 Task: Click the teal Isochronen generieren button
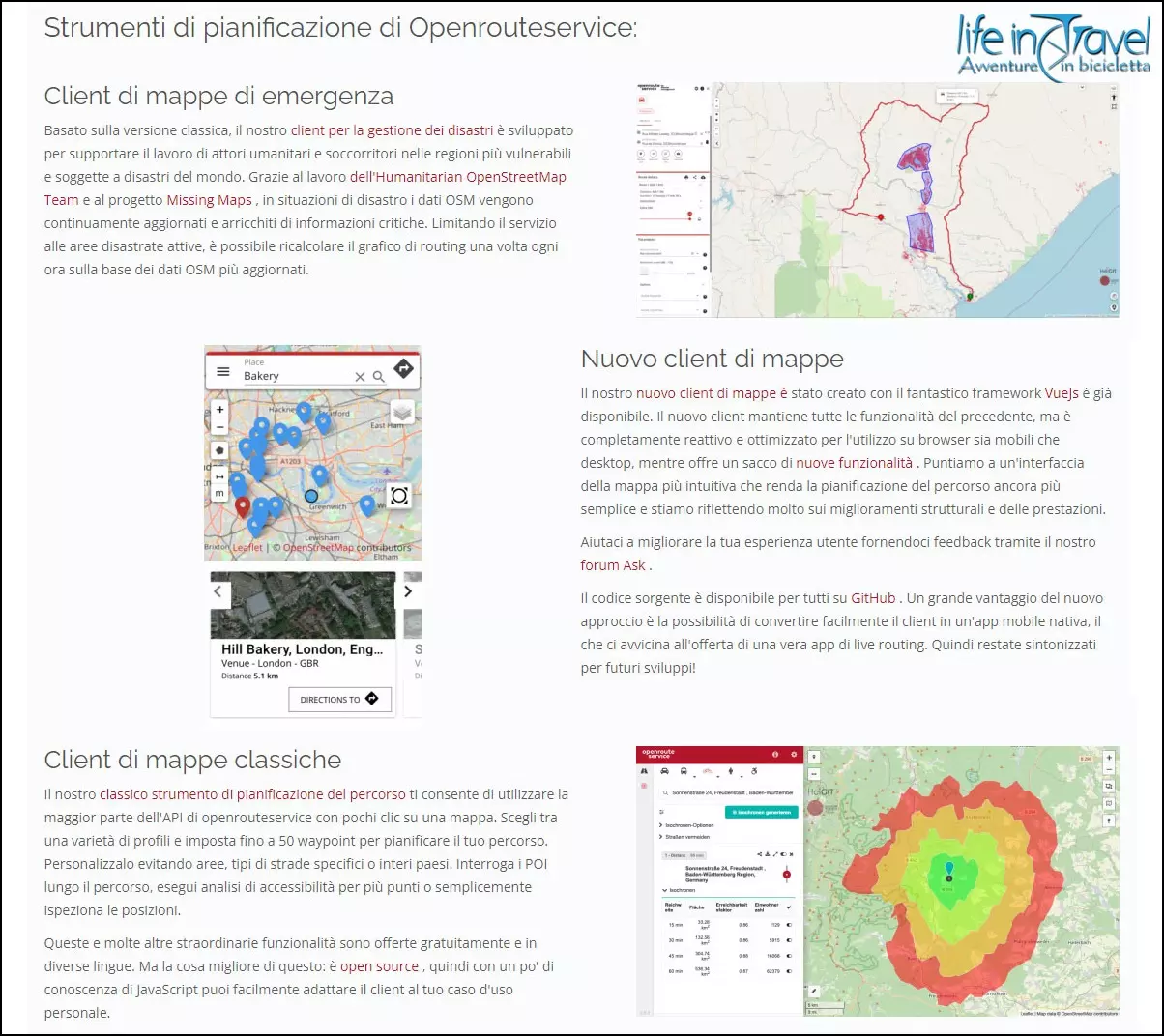click(762, 812)
